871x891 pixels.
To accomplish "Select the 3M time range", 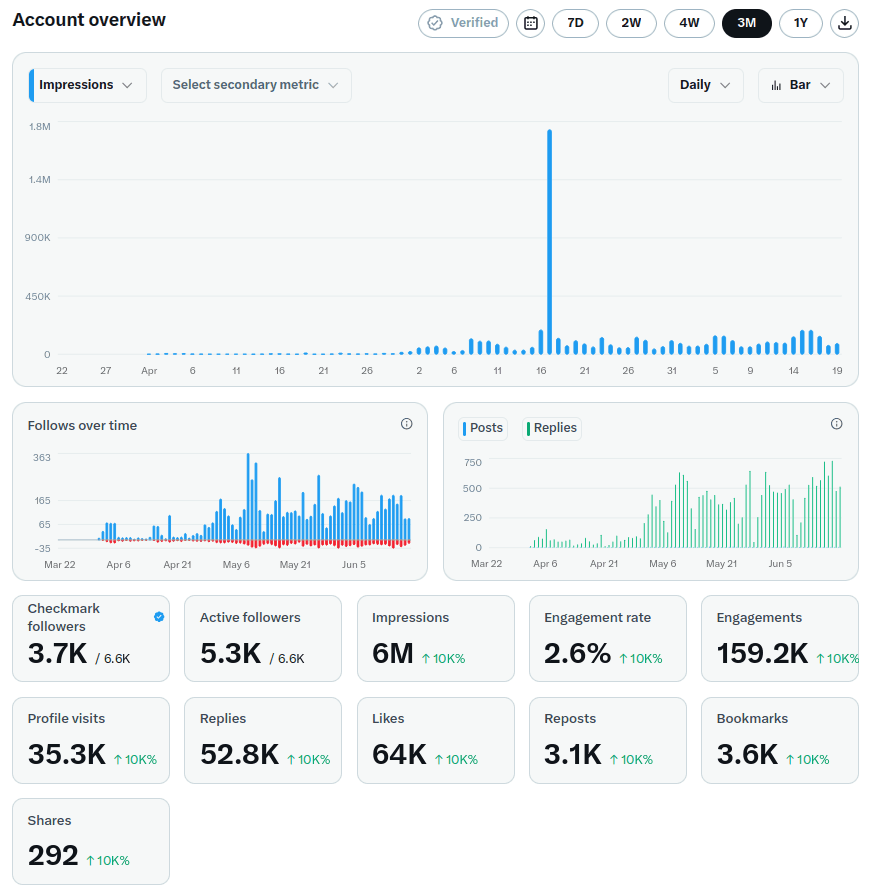I will [x=747, y=23].
